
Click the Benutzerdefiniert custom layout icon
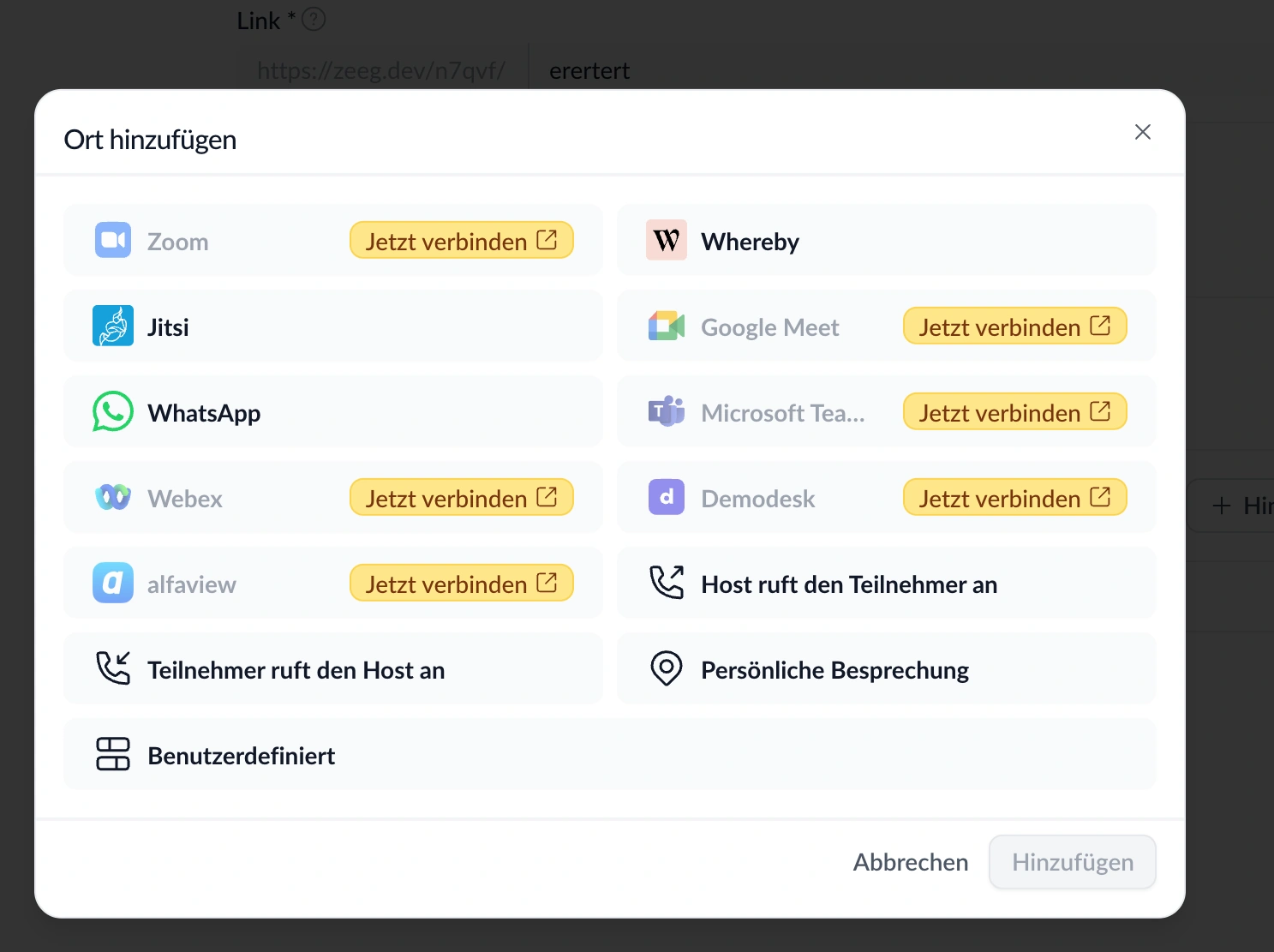click(113, 755)
